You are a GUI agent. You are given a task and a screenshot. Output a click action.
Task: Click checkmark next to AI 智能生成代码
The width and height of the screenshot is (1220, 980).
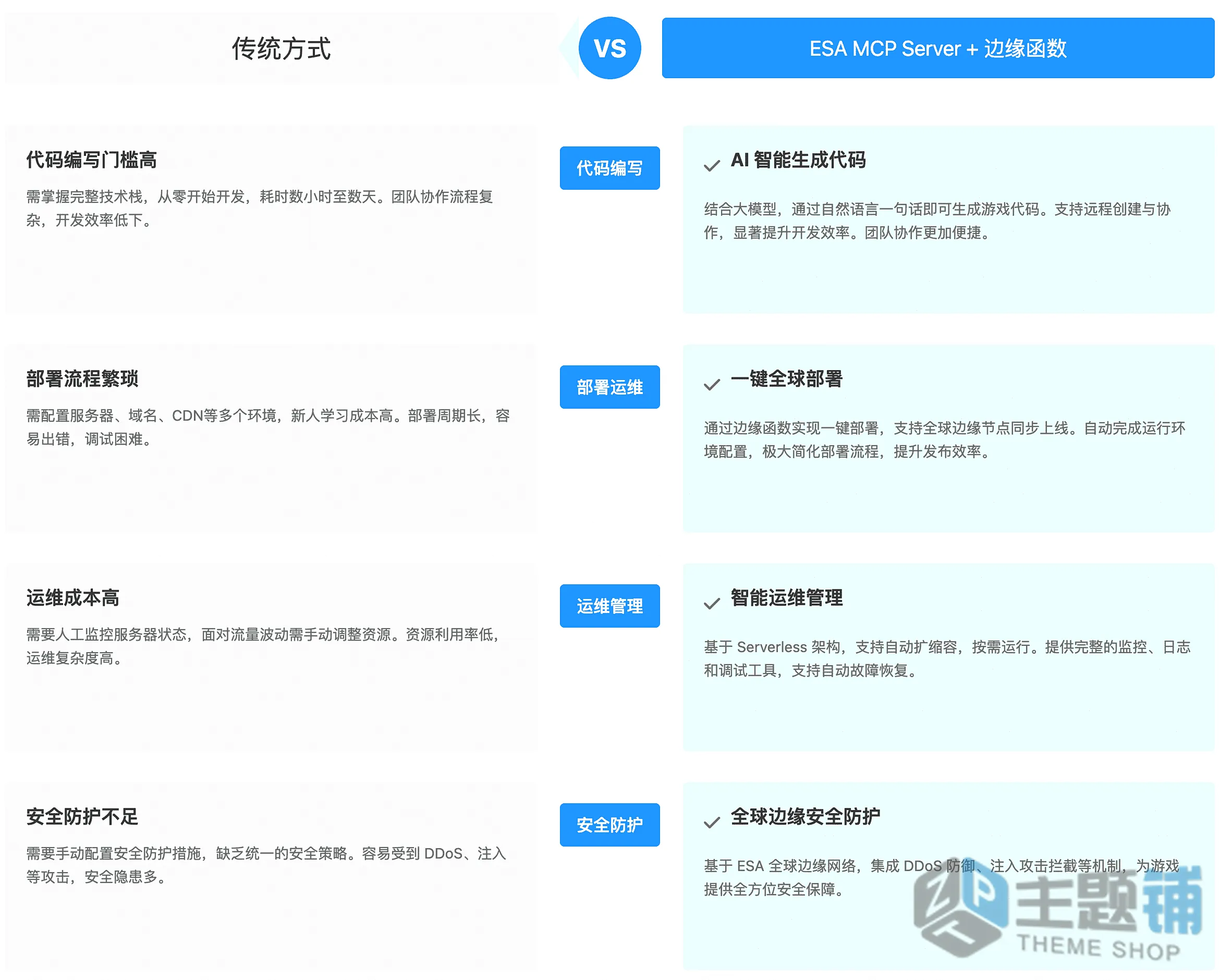coord(711,165)
